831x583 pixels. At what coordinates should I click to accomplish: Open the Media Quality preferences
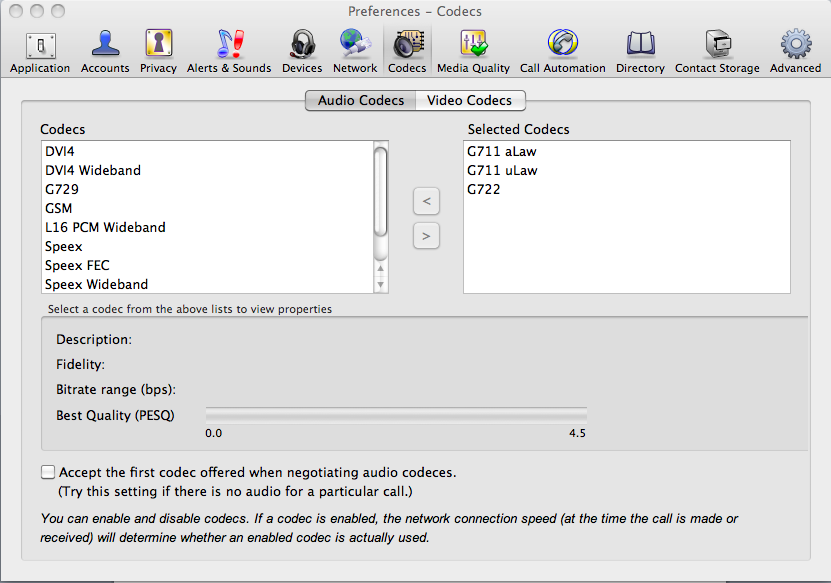pos(473,52)
